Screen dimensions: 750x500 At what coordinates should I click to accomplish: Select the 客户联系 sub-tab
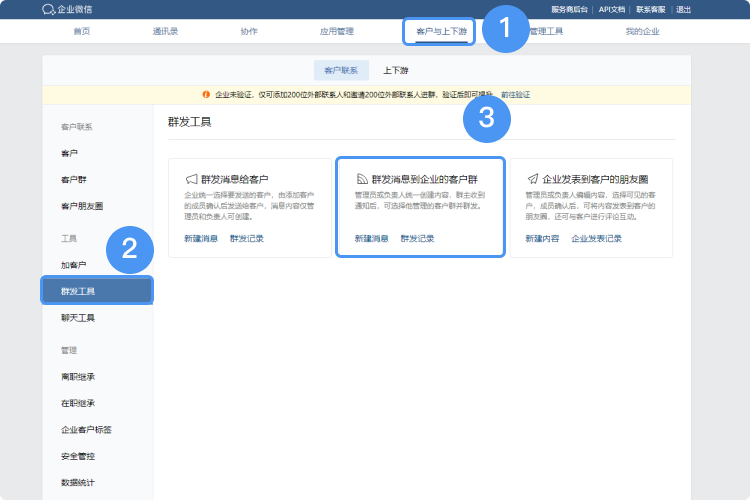tap(340, 71)
